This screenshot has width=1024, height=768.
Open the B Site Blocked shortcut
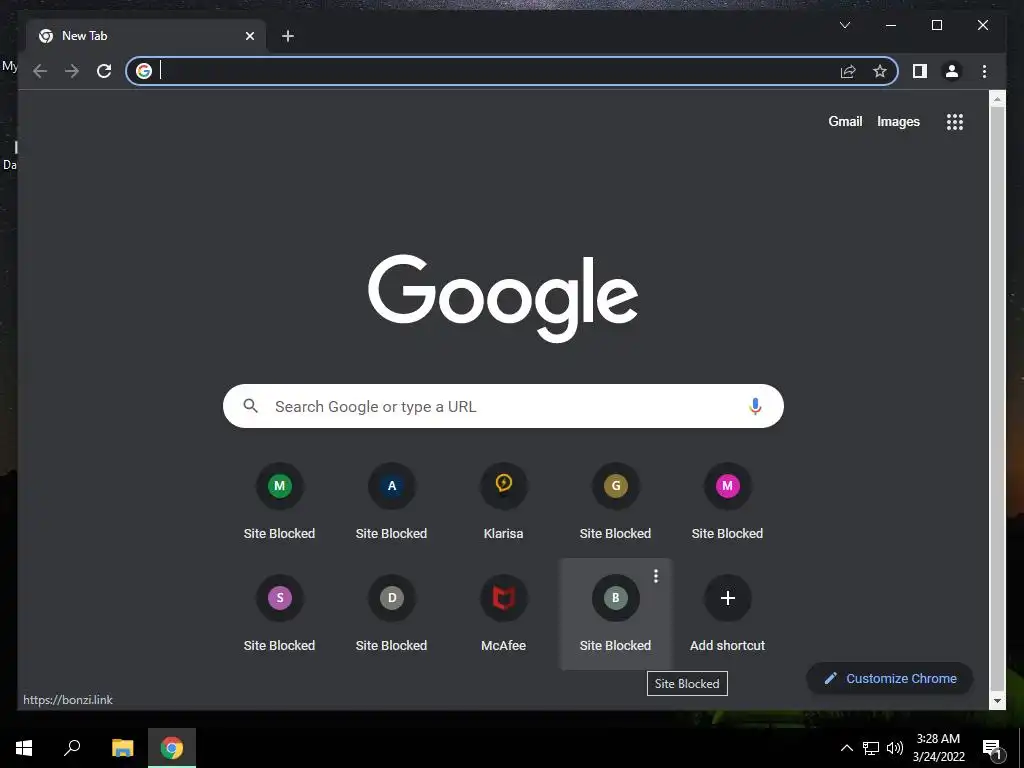tap(615, 613)
